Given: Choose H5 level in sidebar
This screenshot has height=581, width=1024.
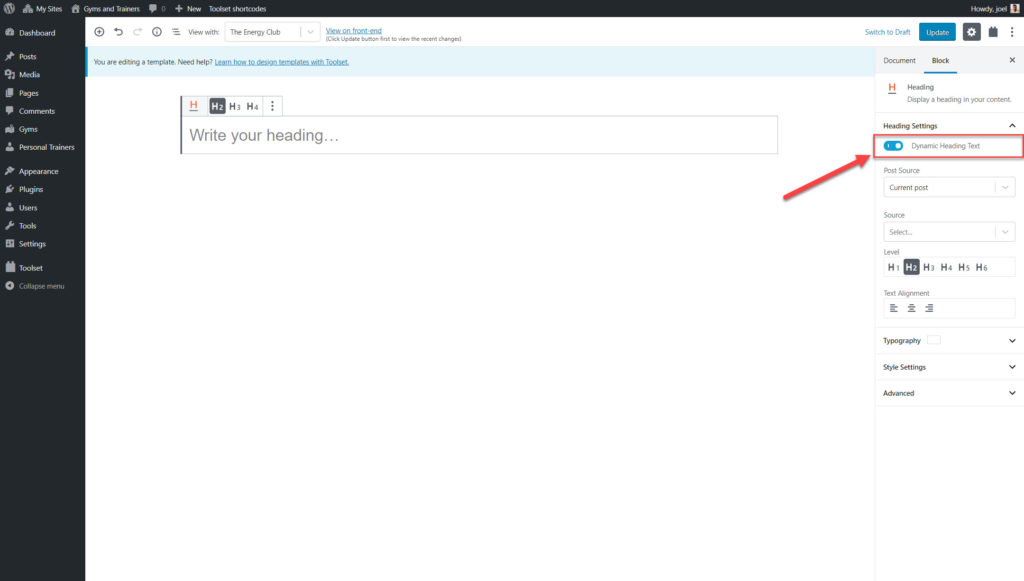Looking at the screenshot, I should (964, 267).
